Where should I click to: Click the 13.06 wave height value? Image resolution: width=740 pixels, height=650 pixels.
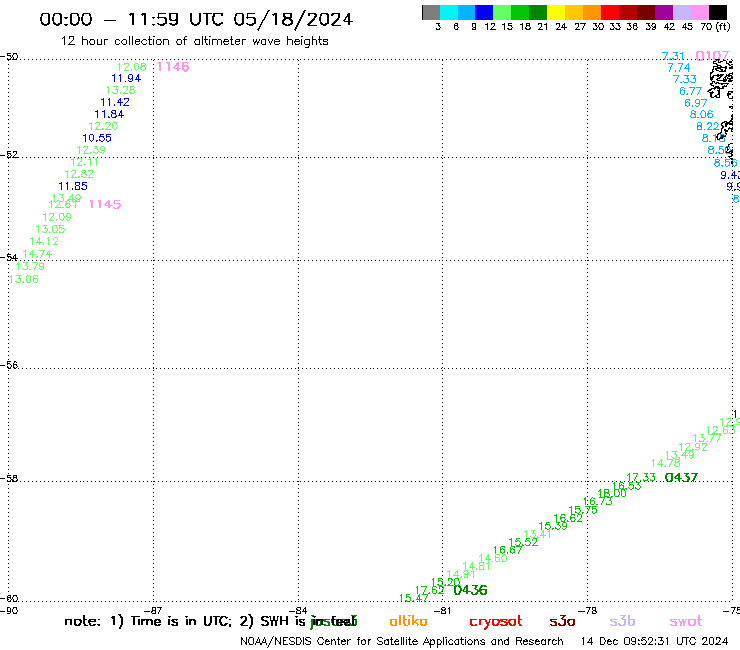click(x=24, y=279)
